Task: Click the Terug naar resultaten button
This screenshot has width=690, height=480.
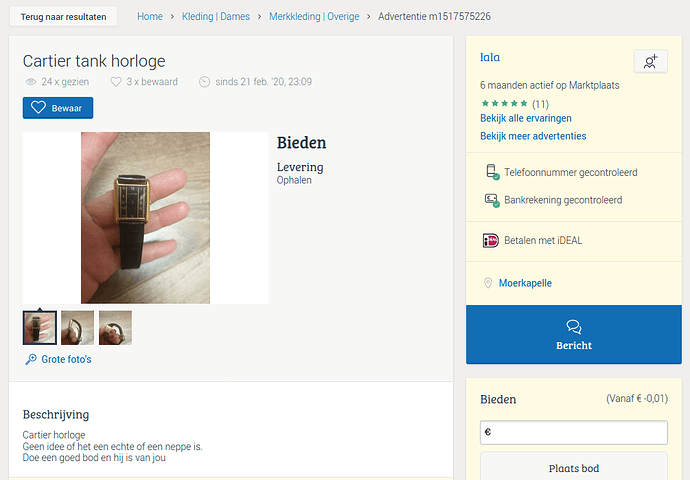Action: pos(63,17)
